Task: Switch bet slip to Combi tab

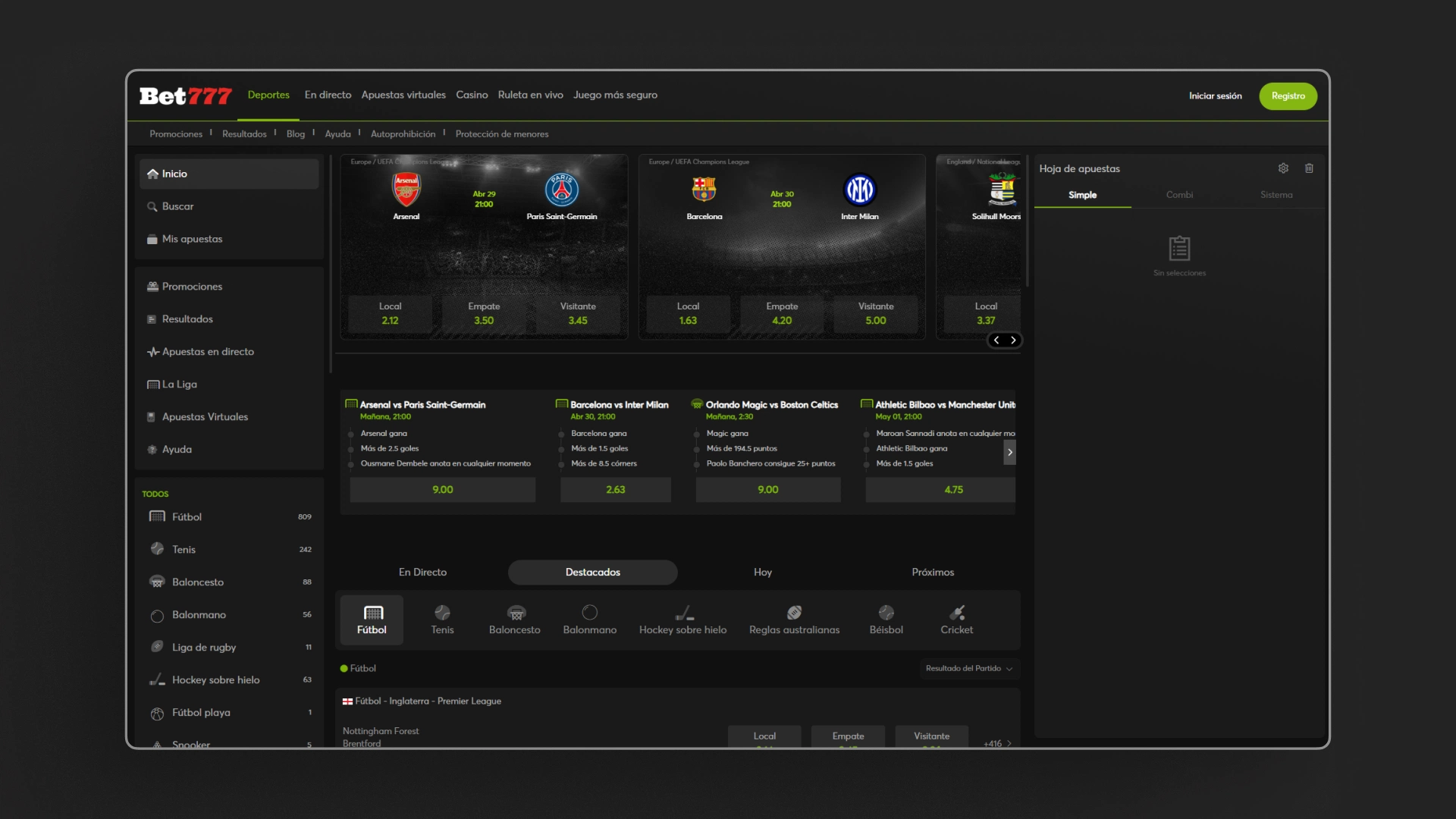Action: 1179,195
